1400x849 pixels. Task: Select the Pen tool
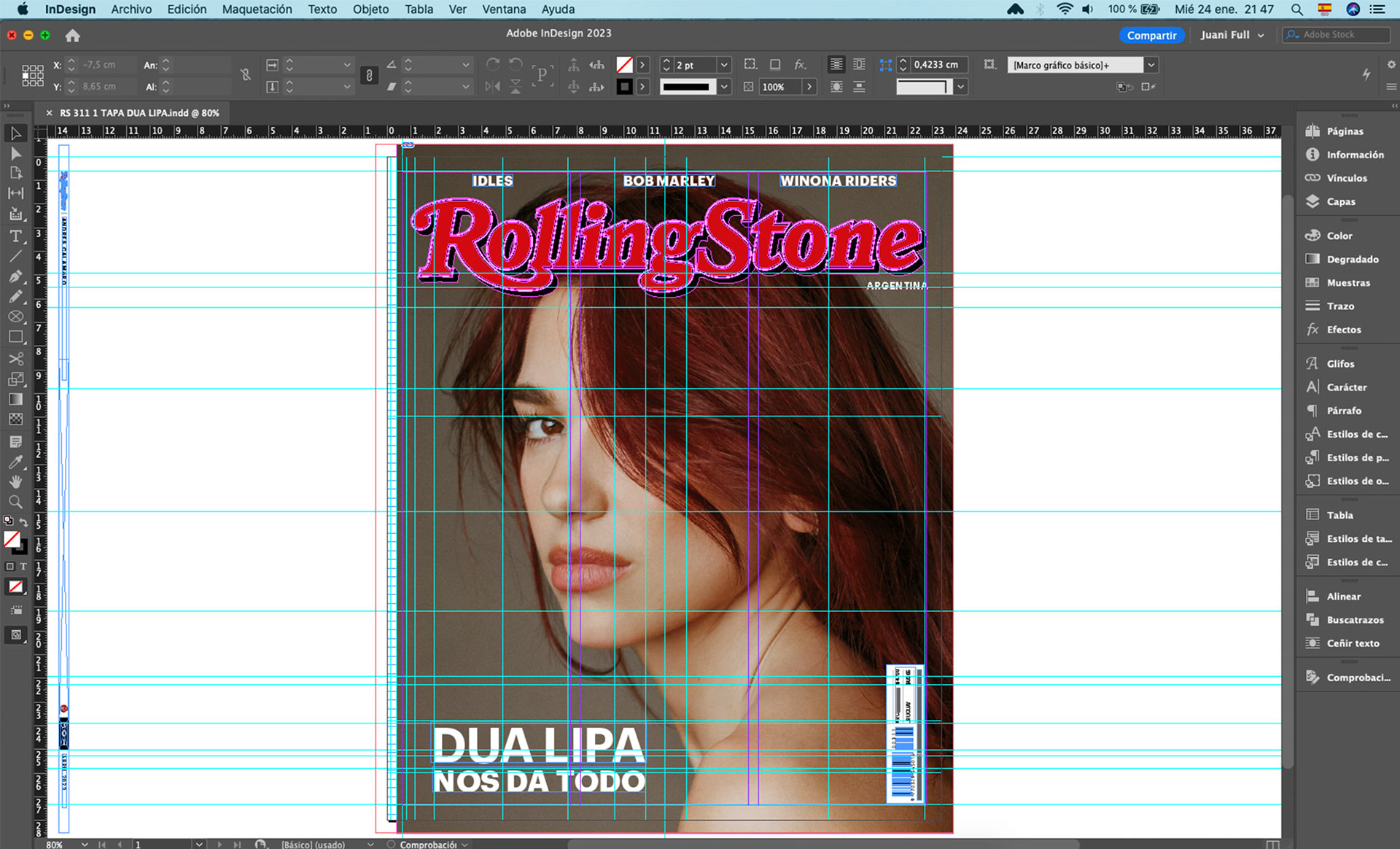[15, 276]
